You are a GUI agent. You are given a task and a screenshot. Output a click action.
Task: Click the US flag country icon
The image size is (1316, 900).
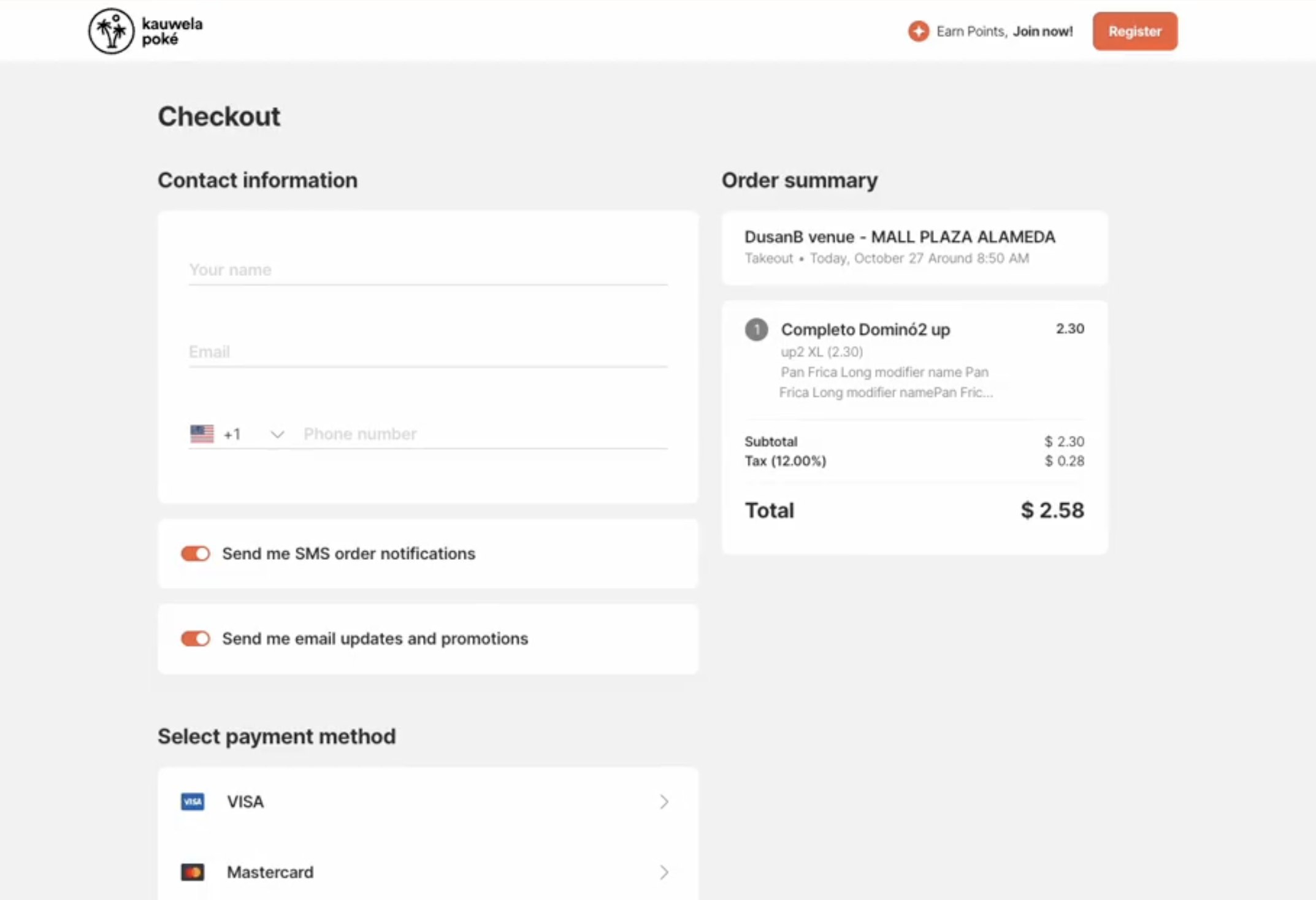point(202,434)
